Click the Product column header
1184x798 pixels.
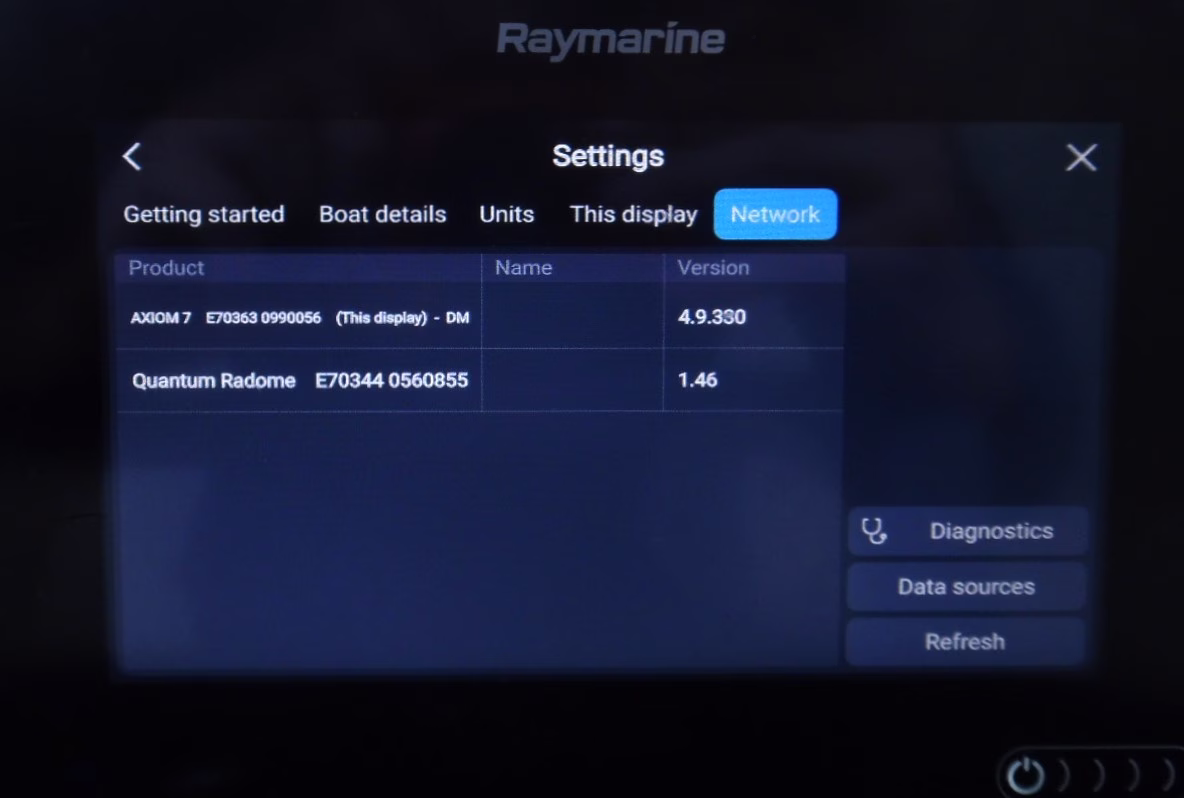pyautogui.click(x=298, y=268)
